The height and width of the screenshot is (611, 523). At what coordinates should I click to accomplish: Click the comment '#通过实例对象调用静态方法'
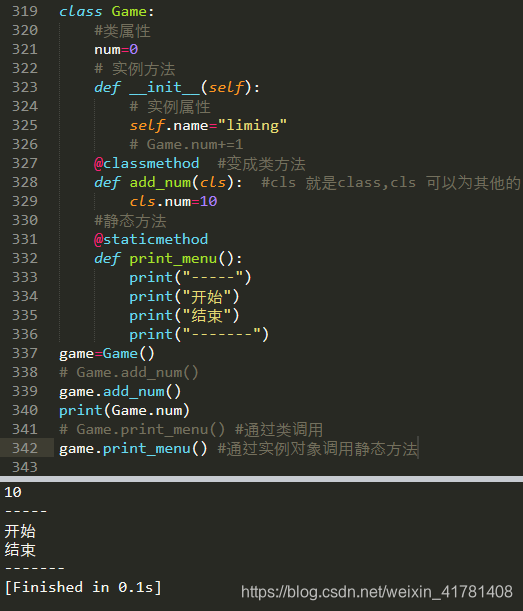pyautogui.click(x=318, y=449)
